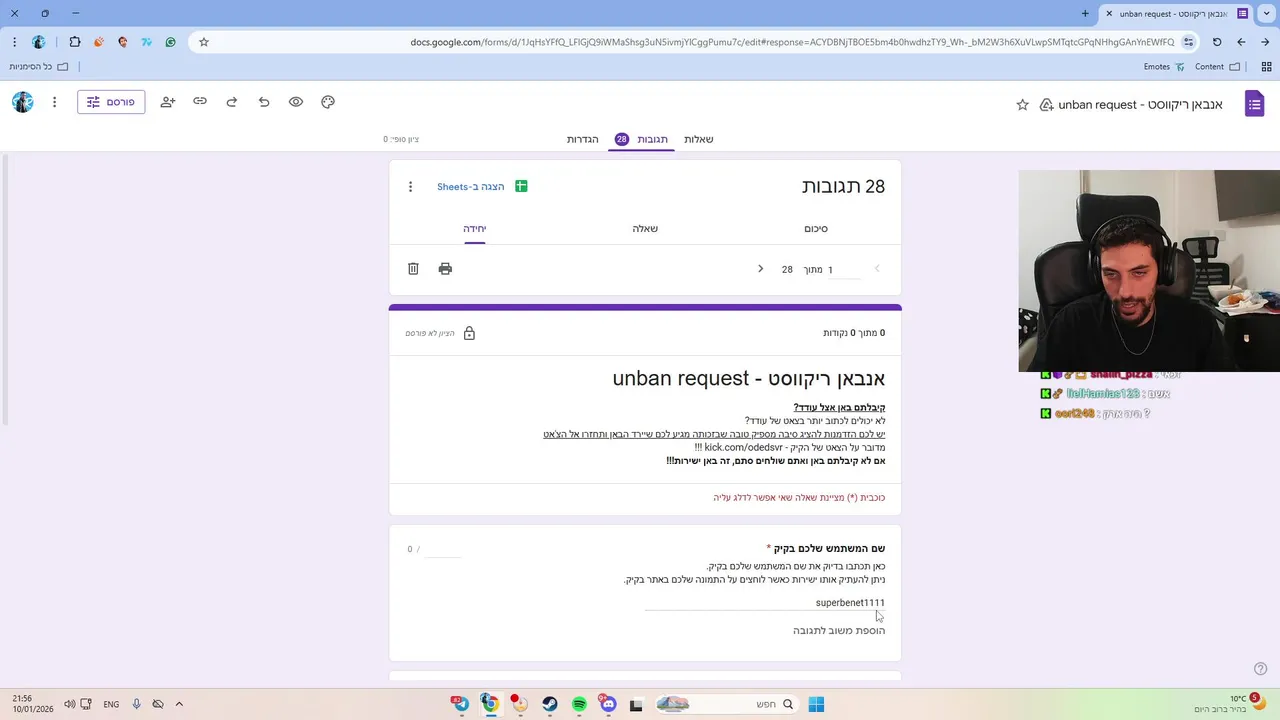Open the Google account avatar in Forms
Image resolution: width=1280 pixels, height=720 pixels.
click(23, 102)
